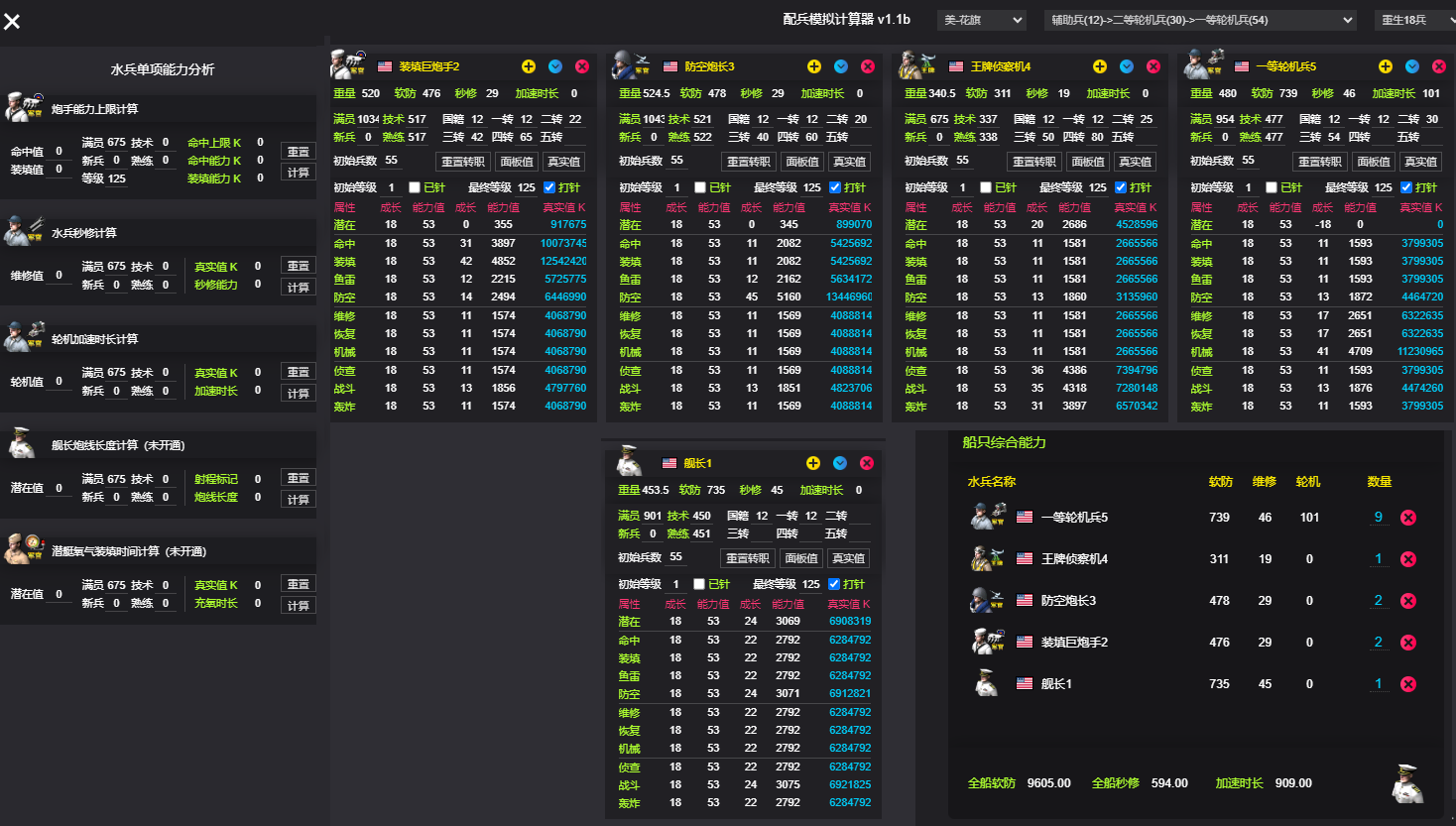1456x826 pixels.
Task: Expand the 辅助兵 class path dropdown
Action: 1200,20
